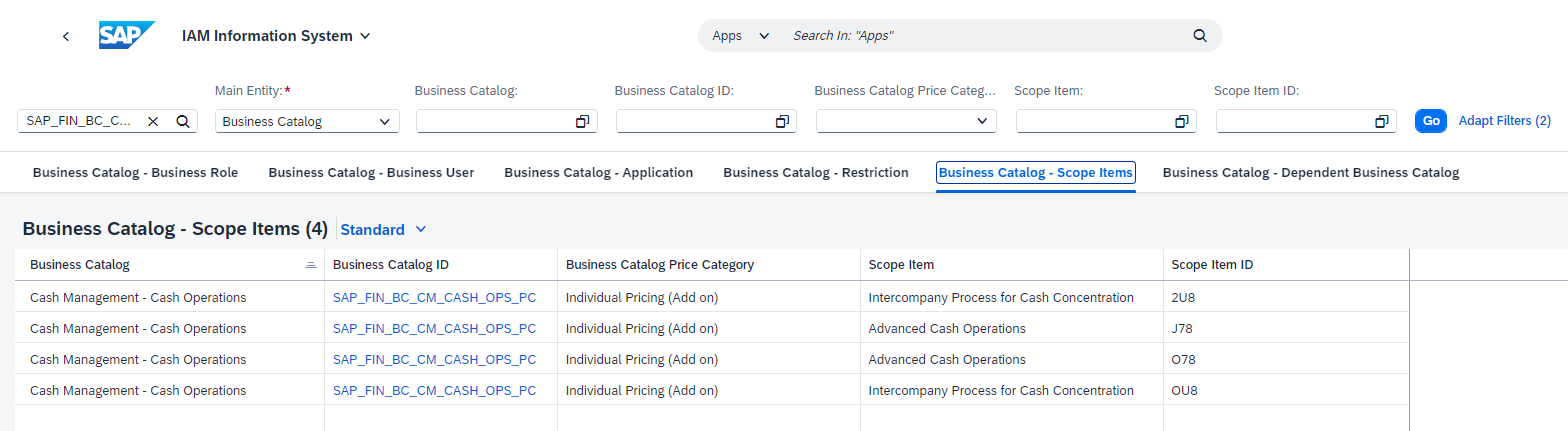Screen dimensions: 1568x431
Task: Open the Apps search category dropdown
Action: pyautogui.click(x=740, y=35)
